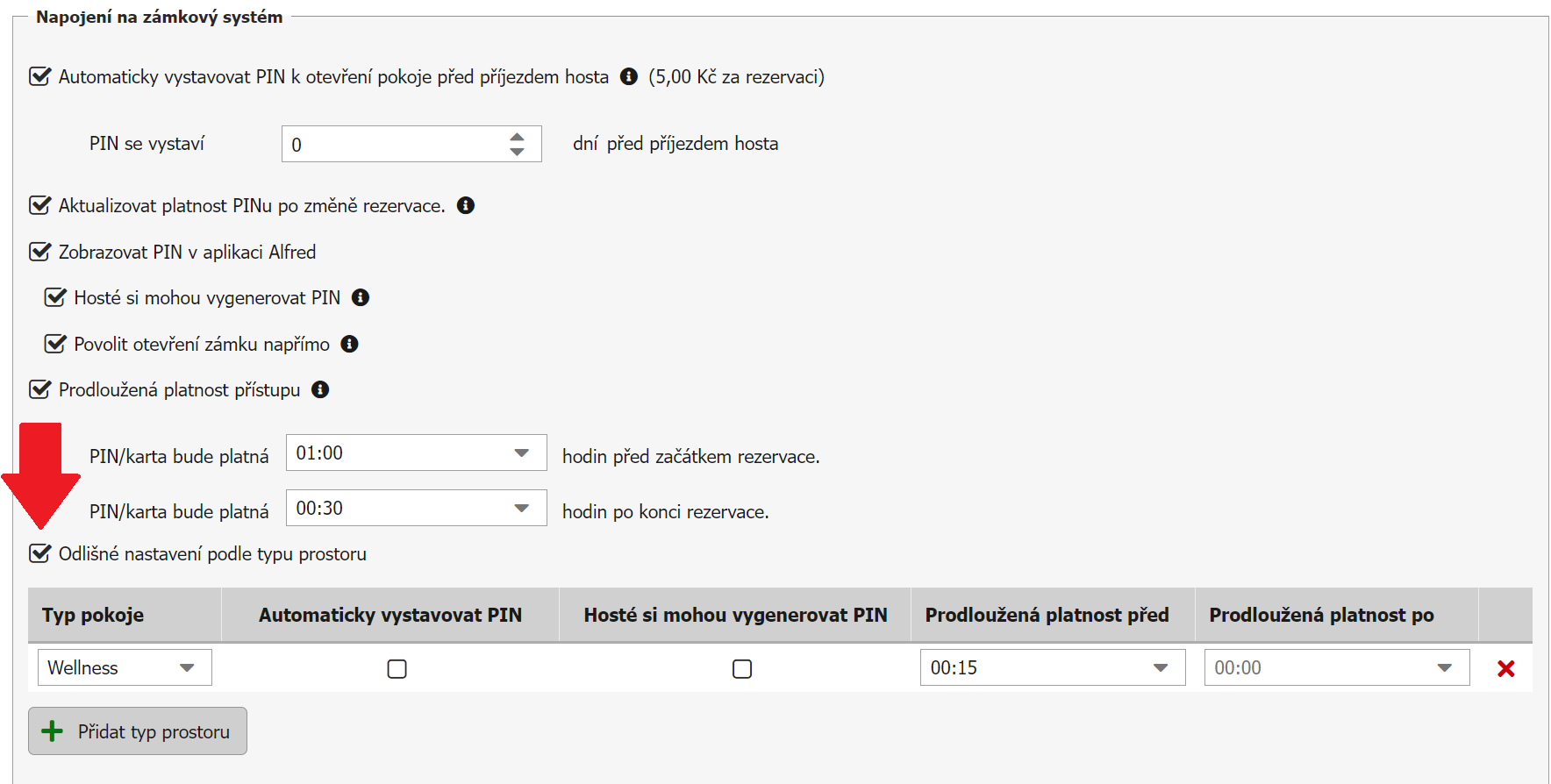The height and width of the screenshot is (784, 1551).
Task: Toggle Zobrazovat PIN v aplikaci Alfred checkbox
Action: (40, 252)
